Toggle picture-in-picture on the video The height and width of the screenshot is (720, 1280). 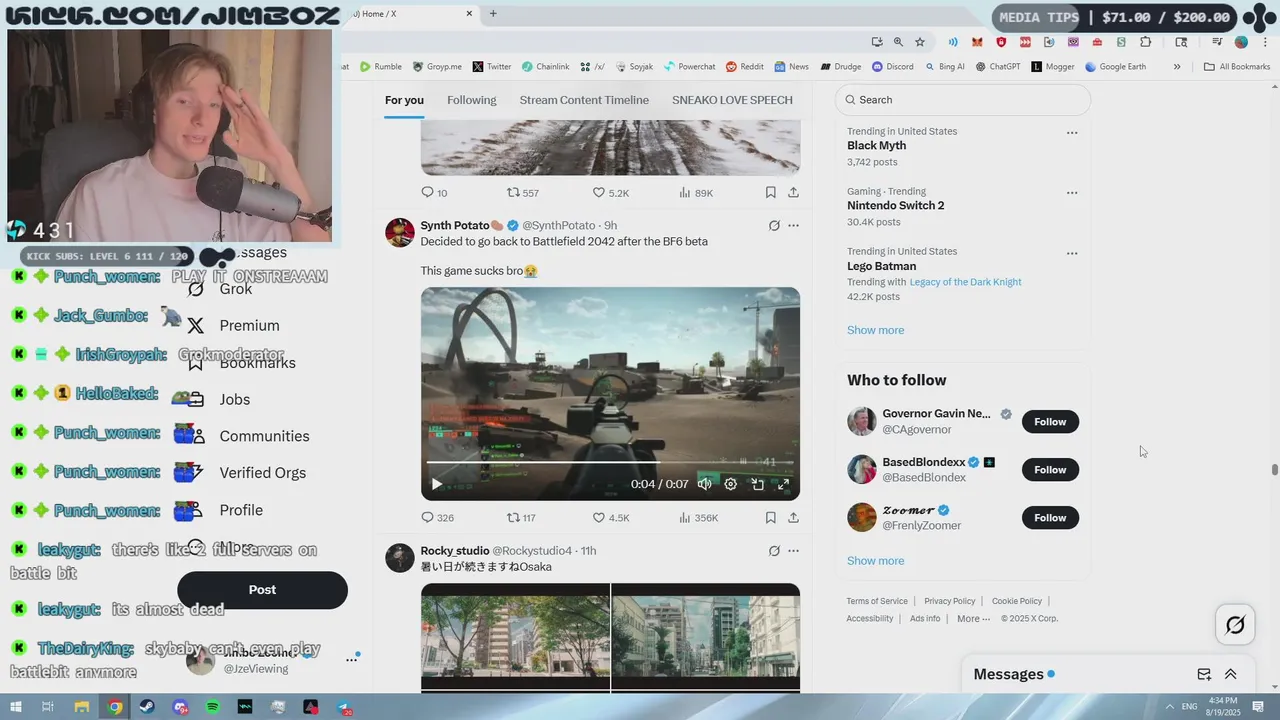[x=757, y=484]
